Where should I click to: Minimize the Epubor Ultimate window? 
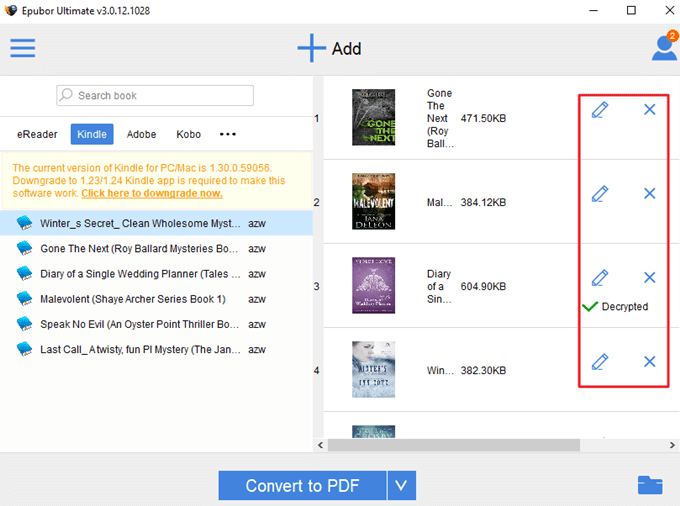[593, 10]
